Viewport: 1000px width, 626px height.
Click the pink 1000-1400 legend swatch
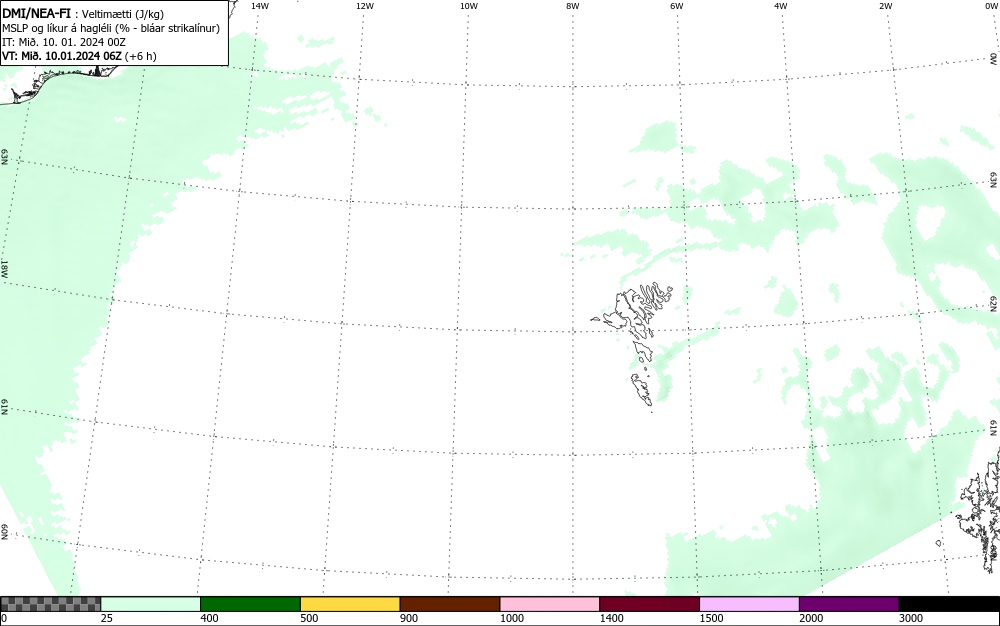550,604
